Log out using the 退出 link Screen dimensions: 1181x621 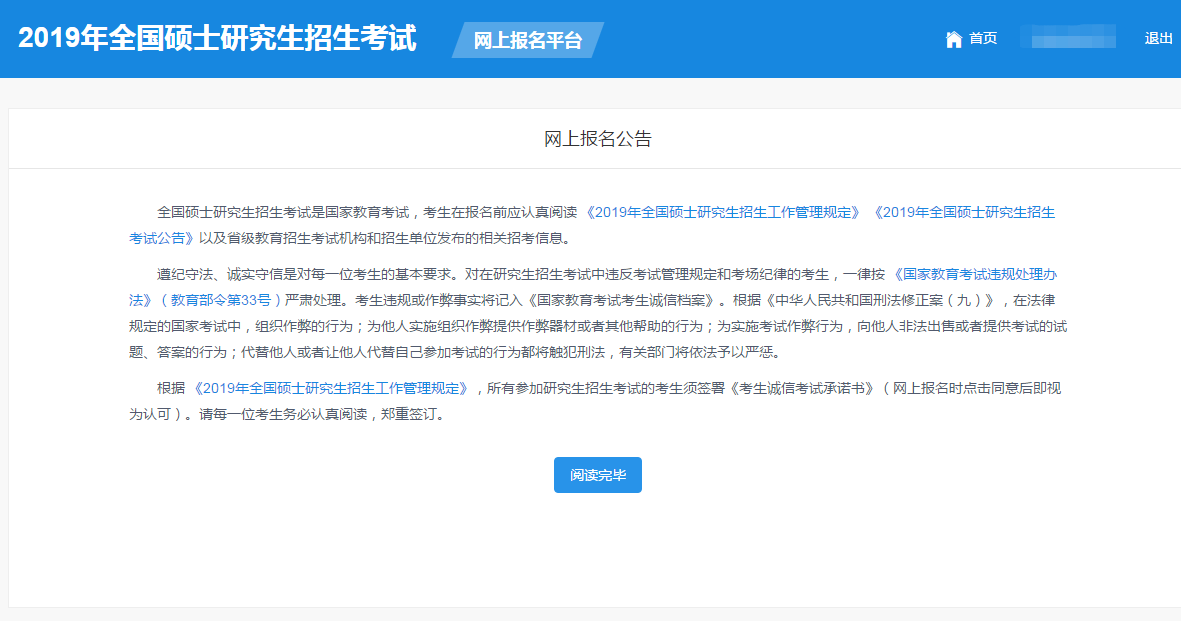(x=1158, y=39)
